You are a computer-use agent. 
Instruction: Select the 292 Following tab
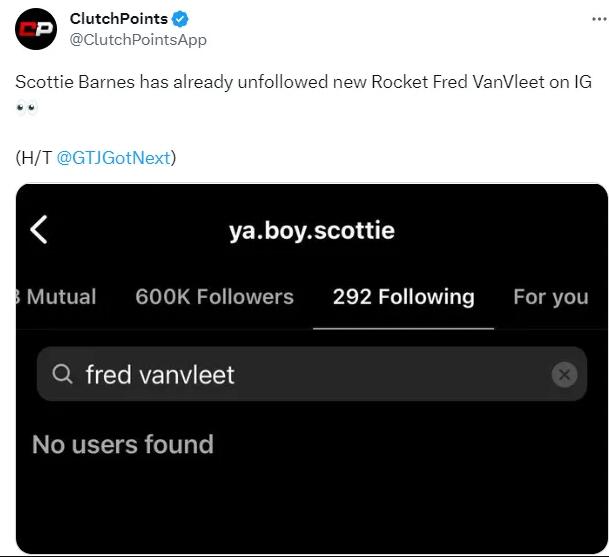(403, 297)
